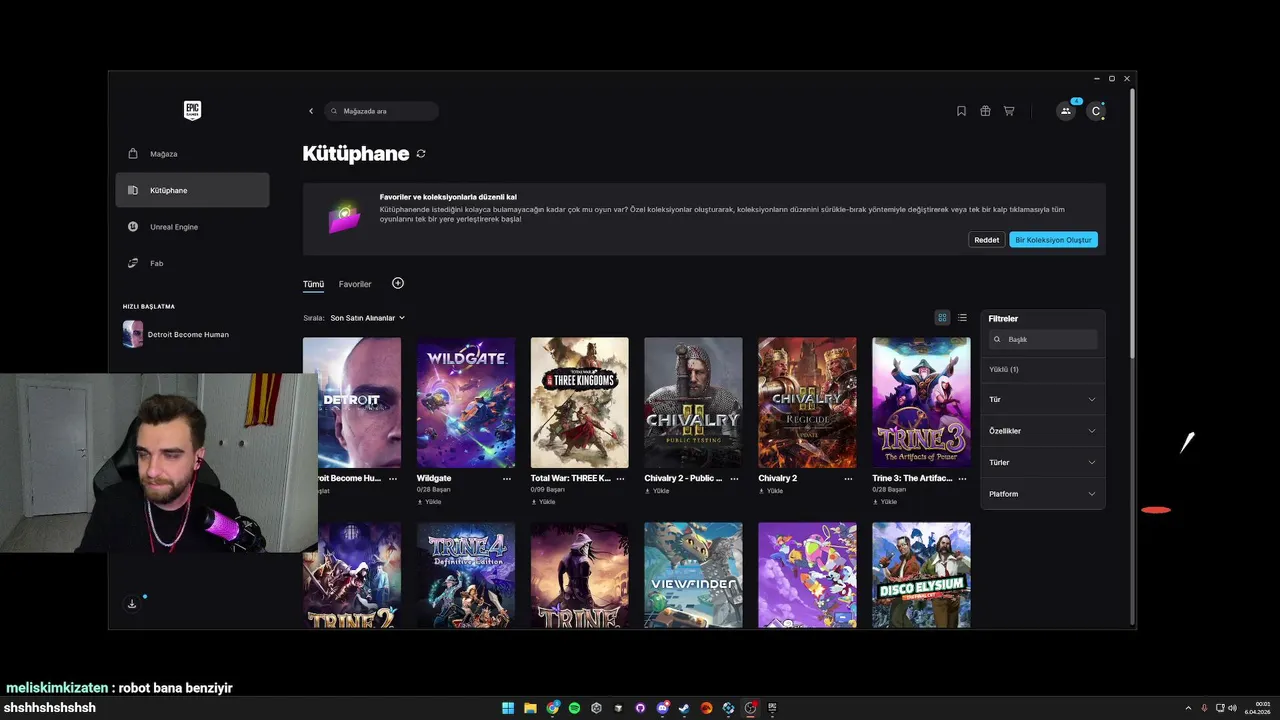Open the downloads icon in sidebar
The height and width of the screenshot is (720, 1280).
point(132,603)
